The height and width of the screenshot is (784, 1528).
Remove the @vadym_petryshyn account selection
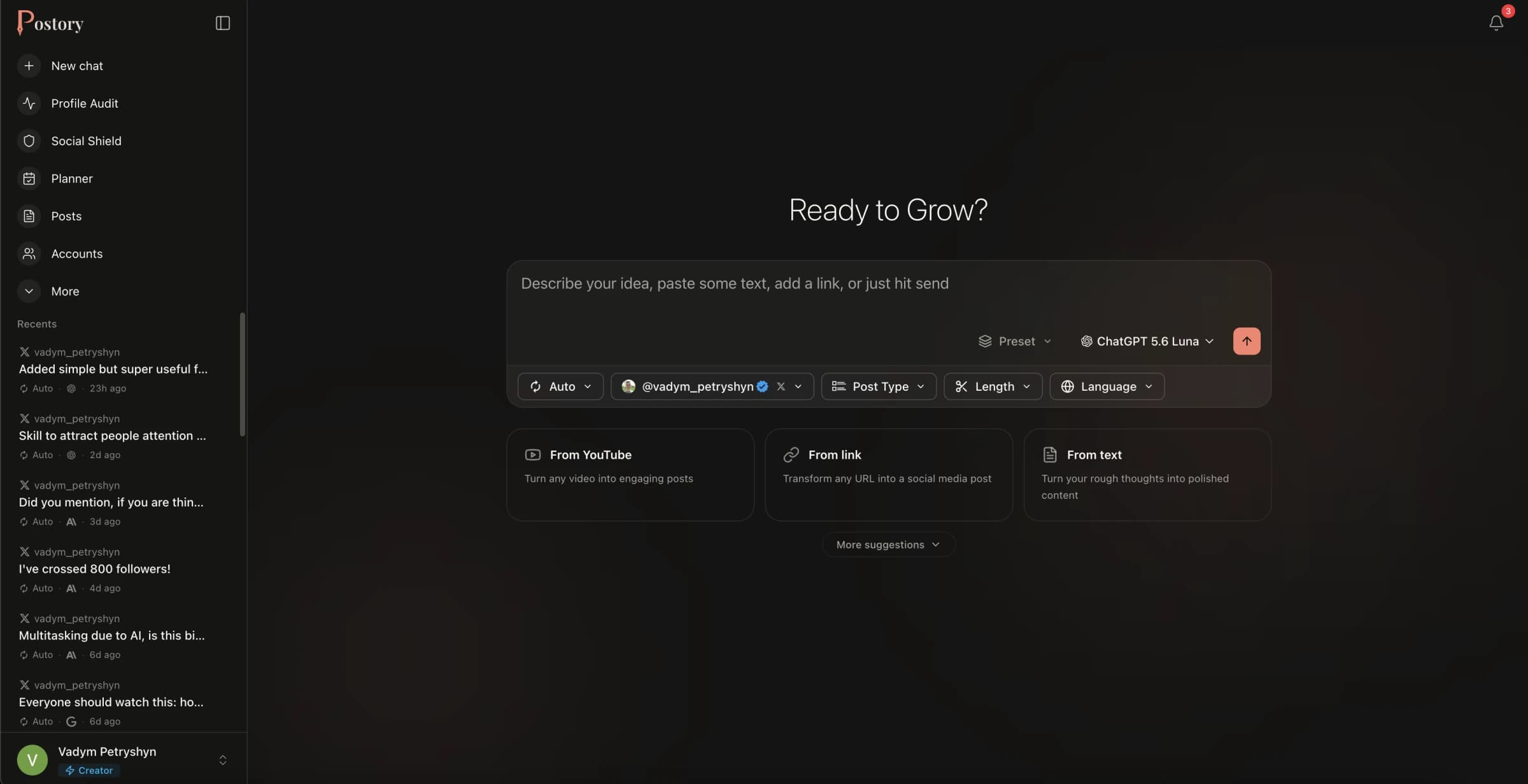(x=781, y=386)
